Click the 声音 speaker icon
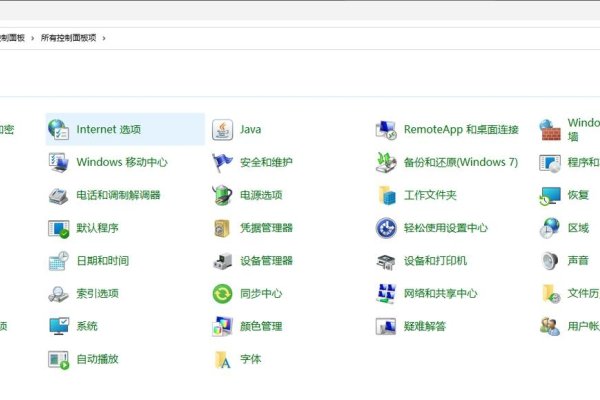This screenshot has height=400, width=600. pos(550,261)
